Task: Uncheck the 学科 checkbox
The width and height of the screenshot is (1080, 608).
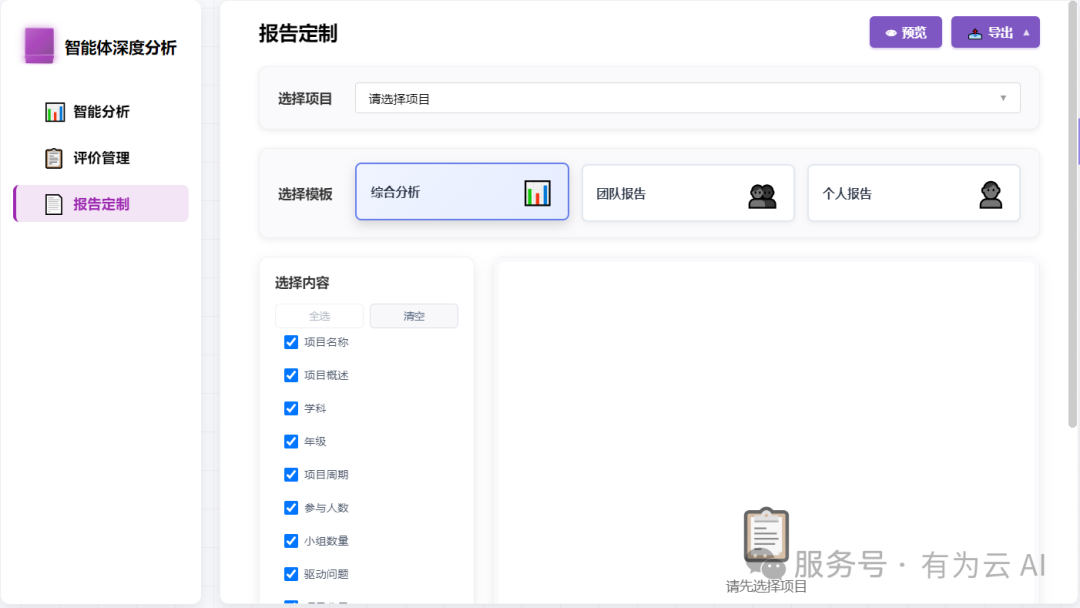Action: click(x=290, y=408)
